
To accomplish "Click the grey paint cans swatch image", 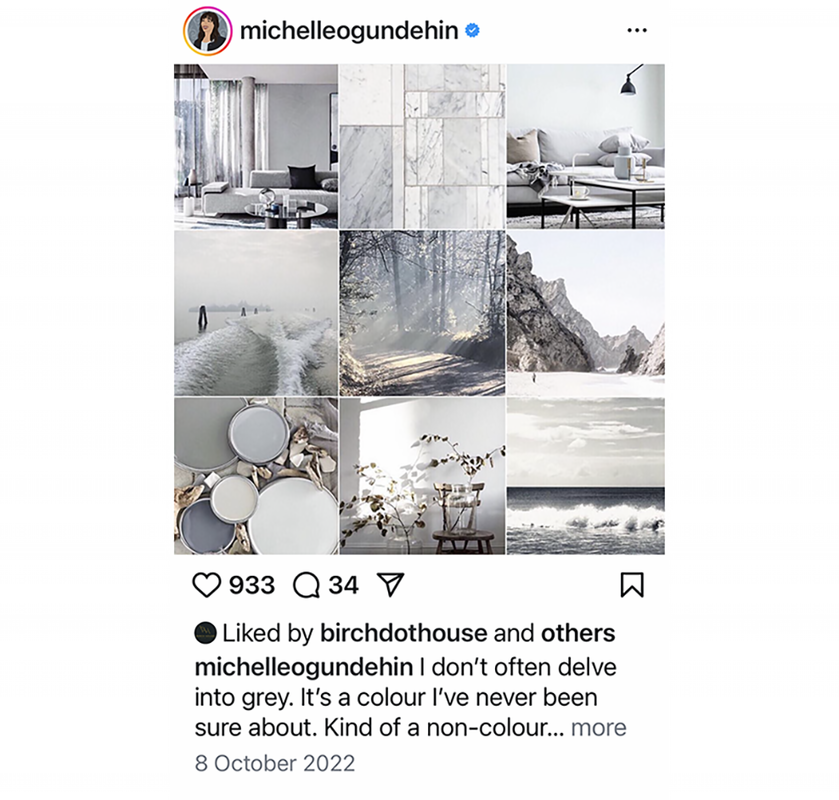I will coord(256,476).
